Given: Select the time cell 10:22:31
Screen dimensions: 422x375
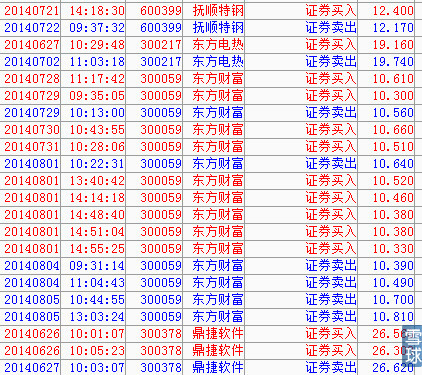Looking at the screenshot, I should [x=97, y=164].
